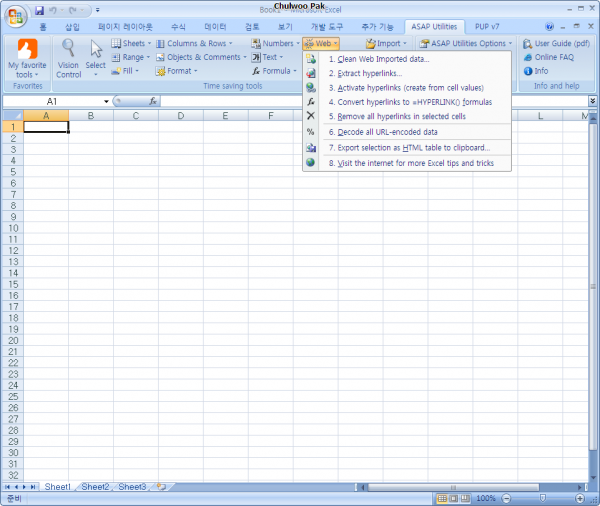Viewport: 600px width, 506px height.
Task: Select column C header
Action: click(x=135, y=115)
